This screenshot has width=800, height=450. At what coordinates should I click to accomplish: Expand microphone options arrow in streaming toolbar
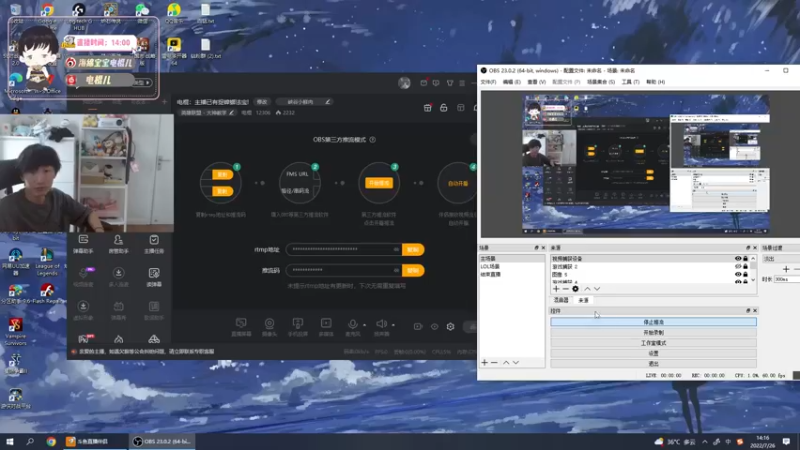pyautogui.click(x=364, y=325)
